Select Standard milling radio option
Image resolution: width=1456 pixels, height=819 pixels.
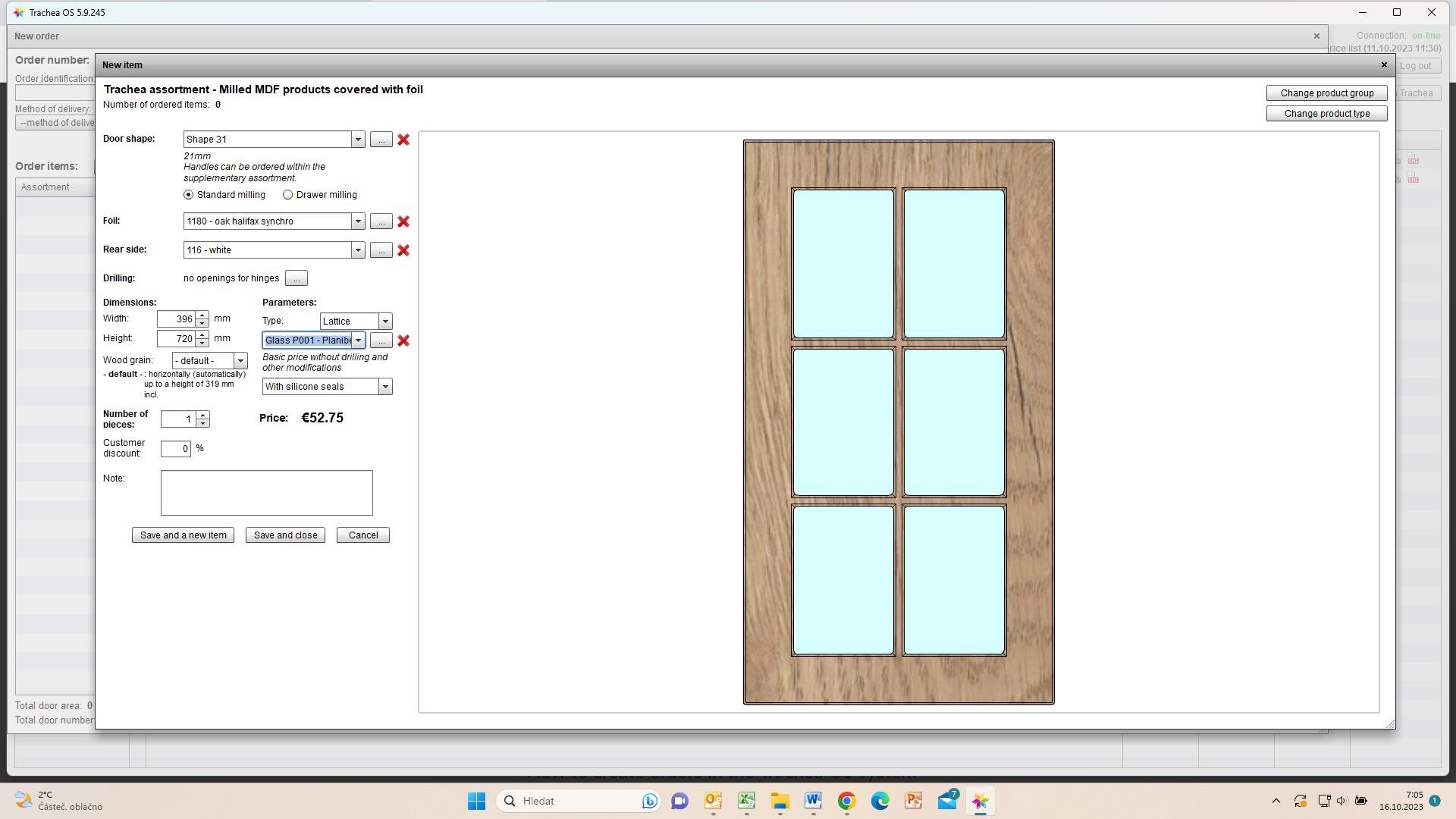(x=189, y=195)
